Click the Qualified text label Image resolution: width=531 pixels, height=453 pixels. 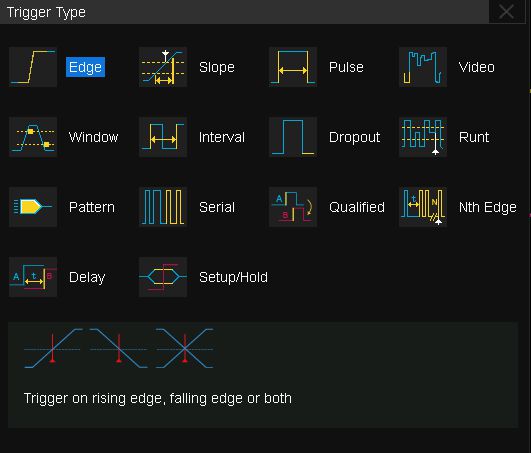[357, 207]
